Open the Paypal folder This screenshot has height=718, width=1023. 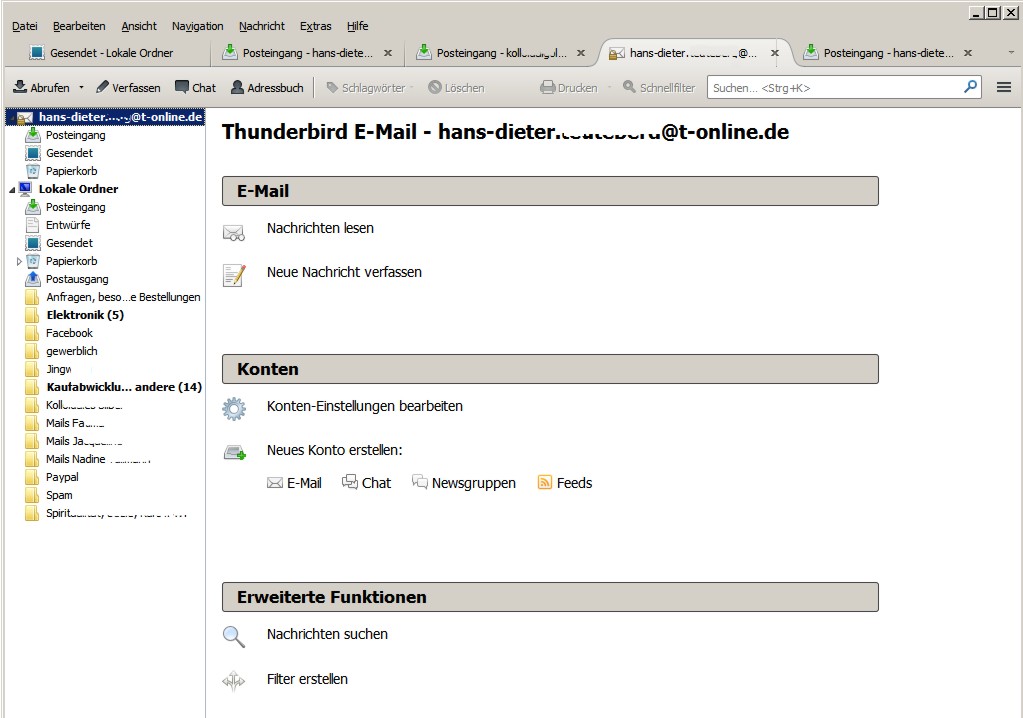point(62,477)
